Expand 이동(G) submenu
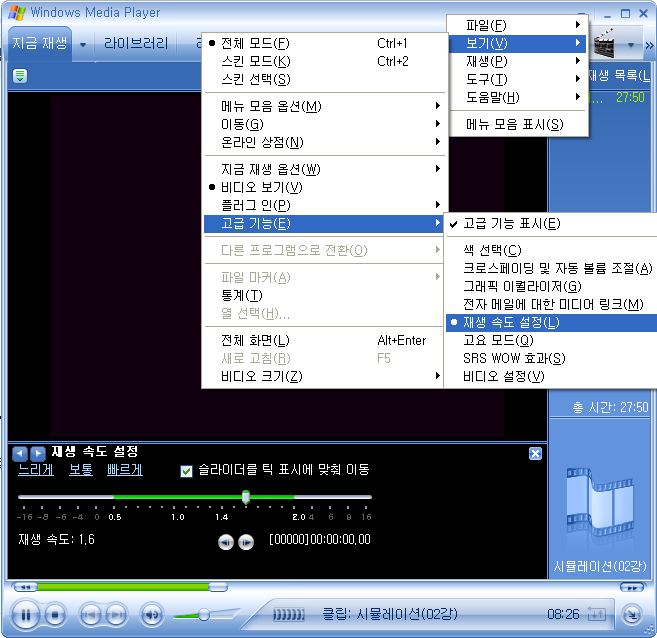The width and height of the screenshot is (657, 638). [323, 124]
